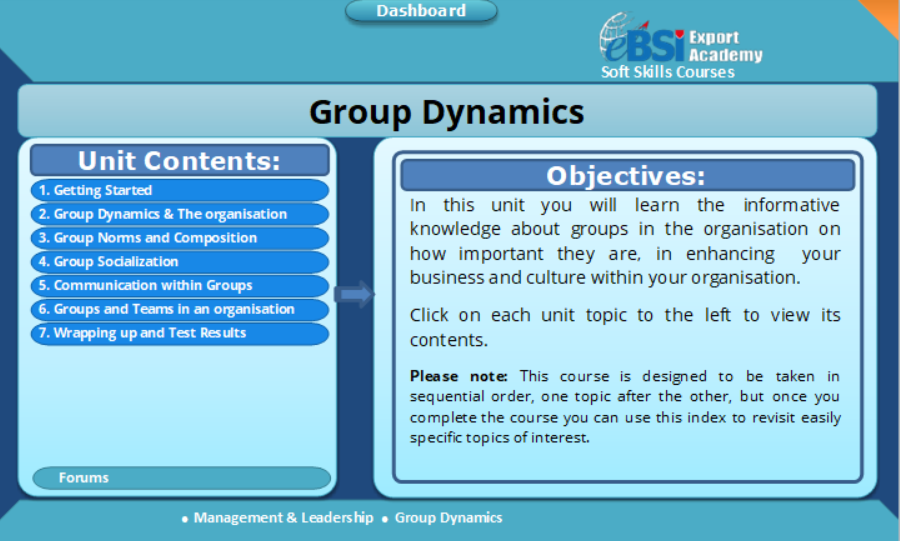The image size is (900, 541).
Task: Click the Group Dynamics breadcrumb link
Action: coord(448,517)
